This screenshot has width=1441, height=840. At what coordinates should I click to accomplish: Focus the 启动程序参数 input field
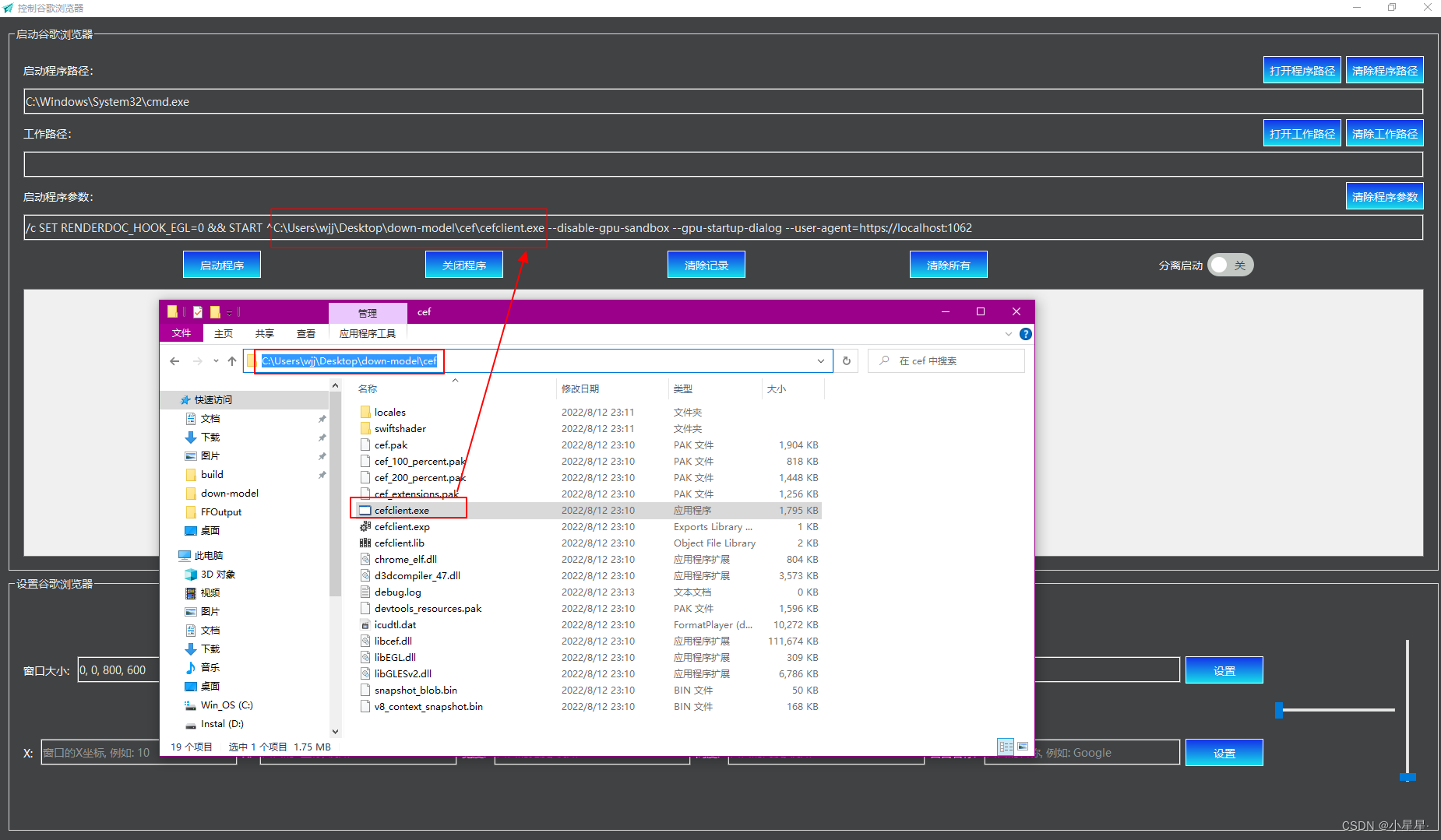coord(723,227)
